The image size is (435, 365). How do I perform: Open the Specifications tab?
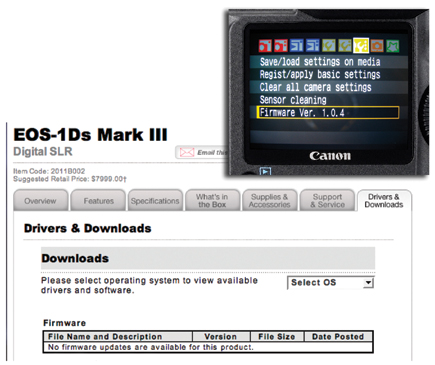point(155,200)
